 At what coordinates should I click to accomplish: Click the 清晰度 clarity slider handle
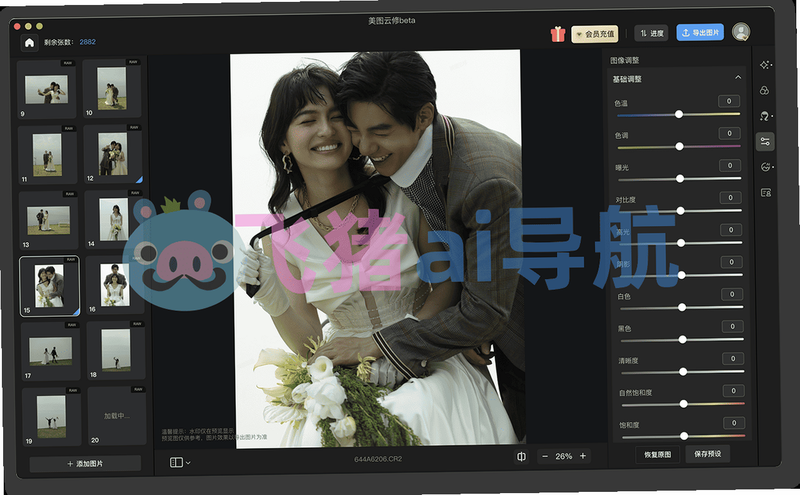point(683,372)
